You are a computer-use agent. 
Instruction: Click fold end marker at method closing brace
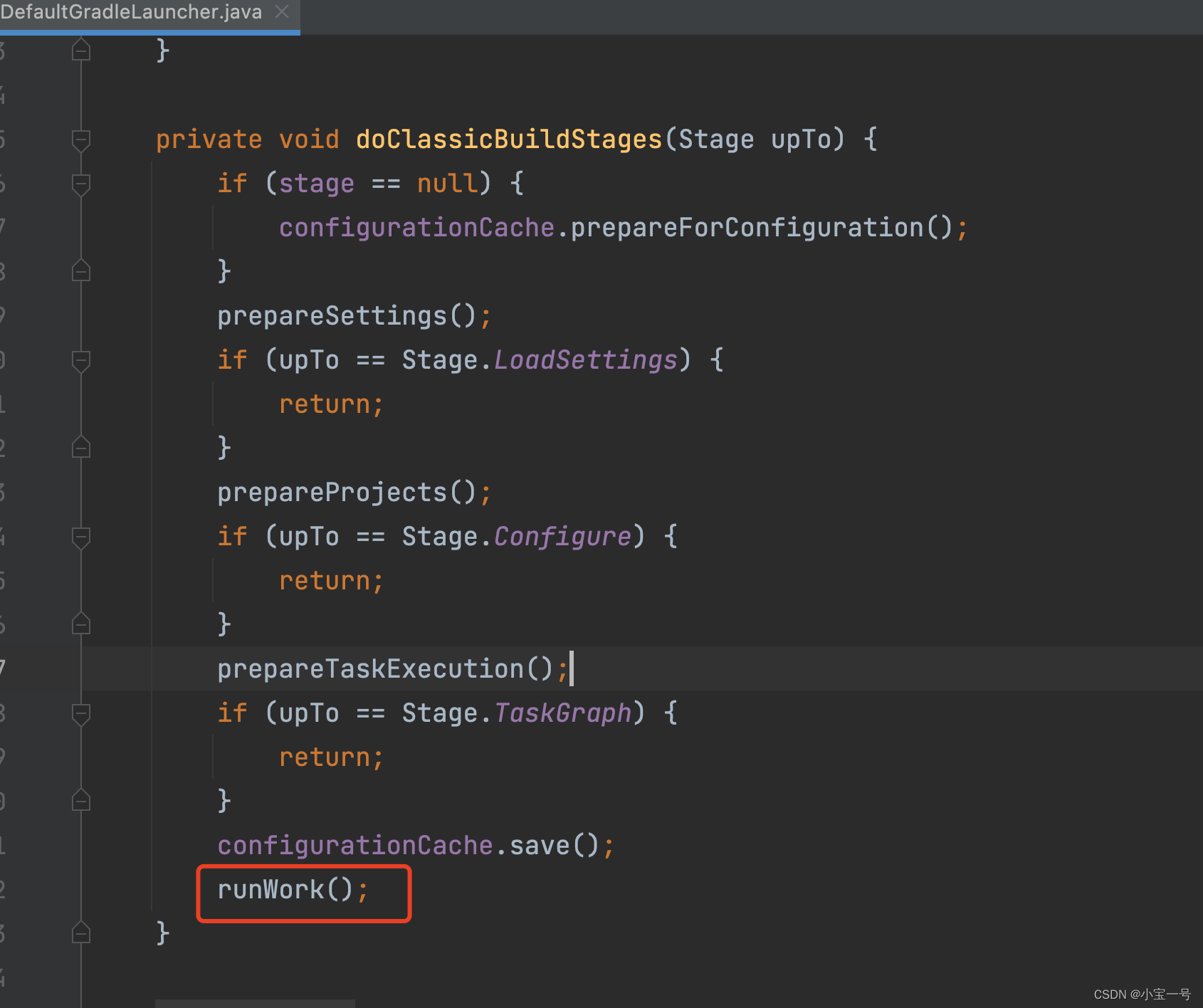click(81, 933)
